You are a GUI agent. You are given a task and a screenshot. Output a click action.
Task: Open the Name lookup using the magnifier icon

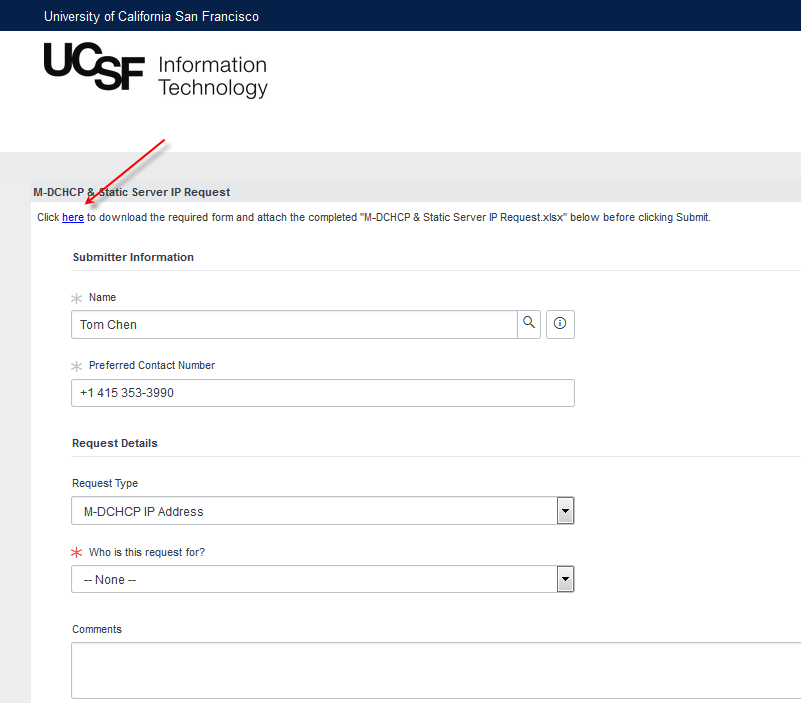[529, 324]
